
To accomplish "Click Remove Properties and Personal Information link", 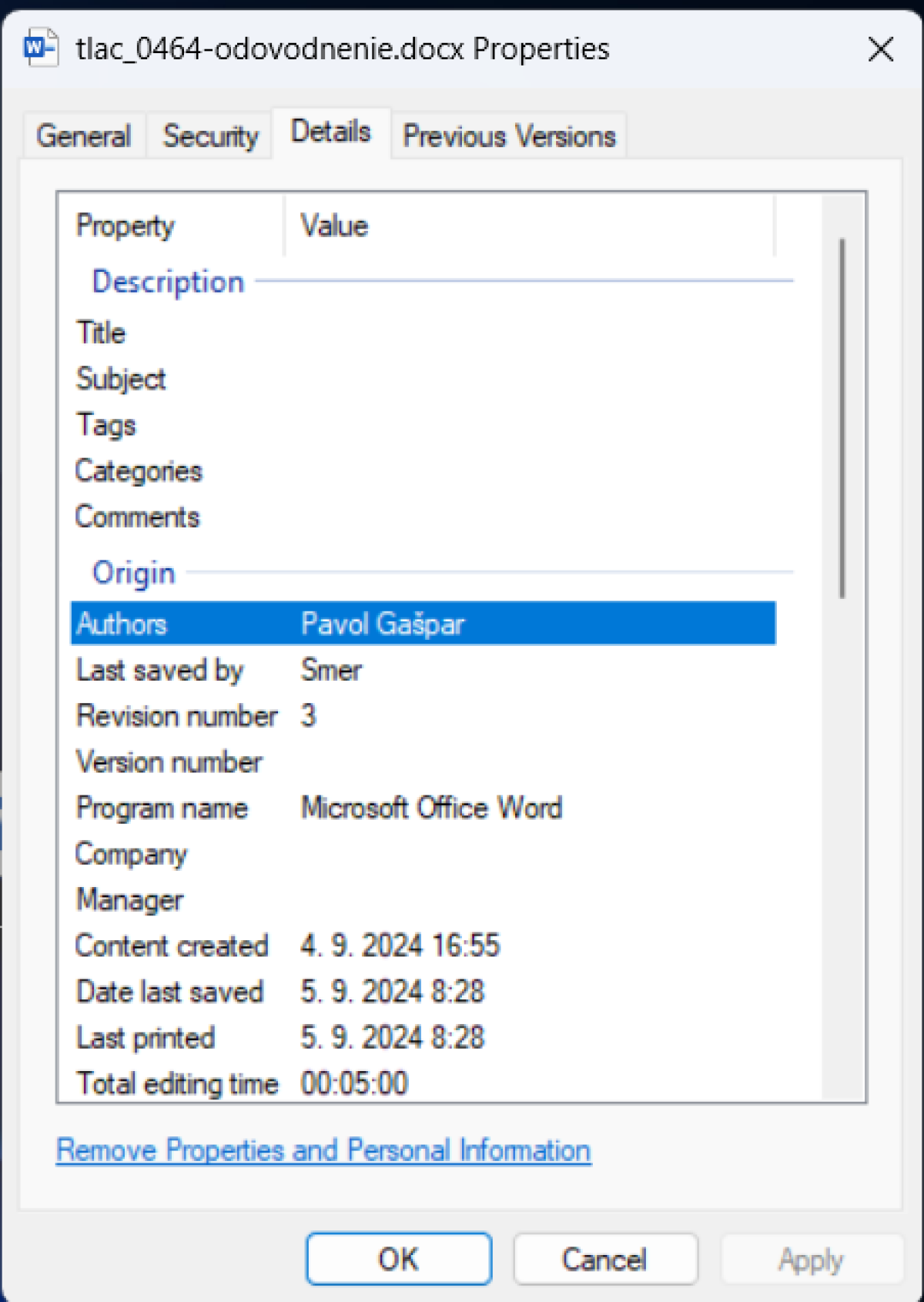I will point(323,1150).
